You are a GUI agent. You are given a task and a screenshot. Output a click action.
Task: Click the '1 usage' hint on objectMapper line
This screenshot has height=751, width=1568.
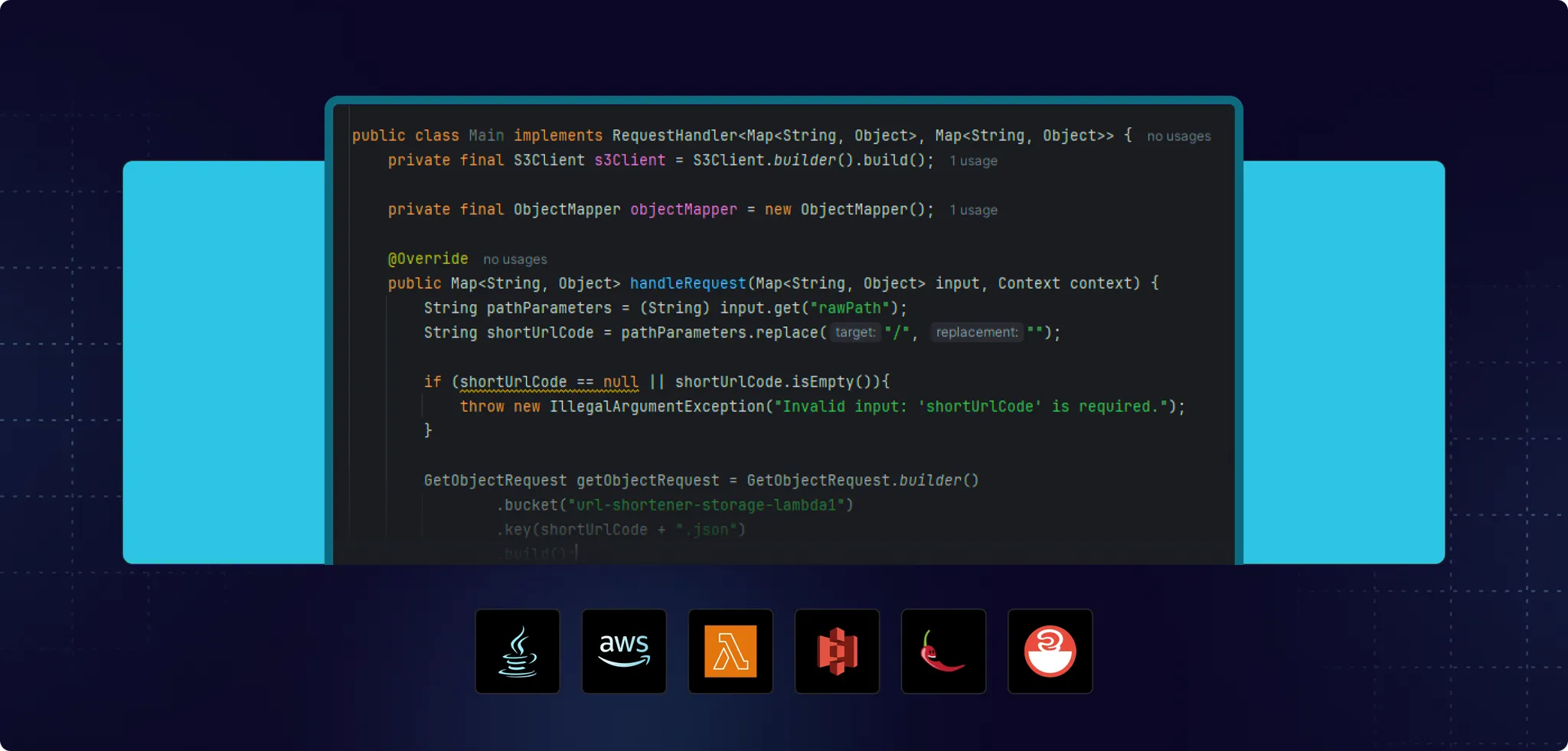point(973,210)
